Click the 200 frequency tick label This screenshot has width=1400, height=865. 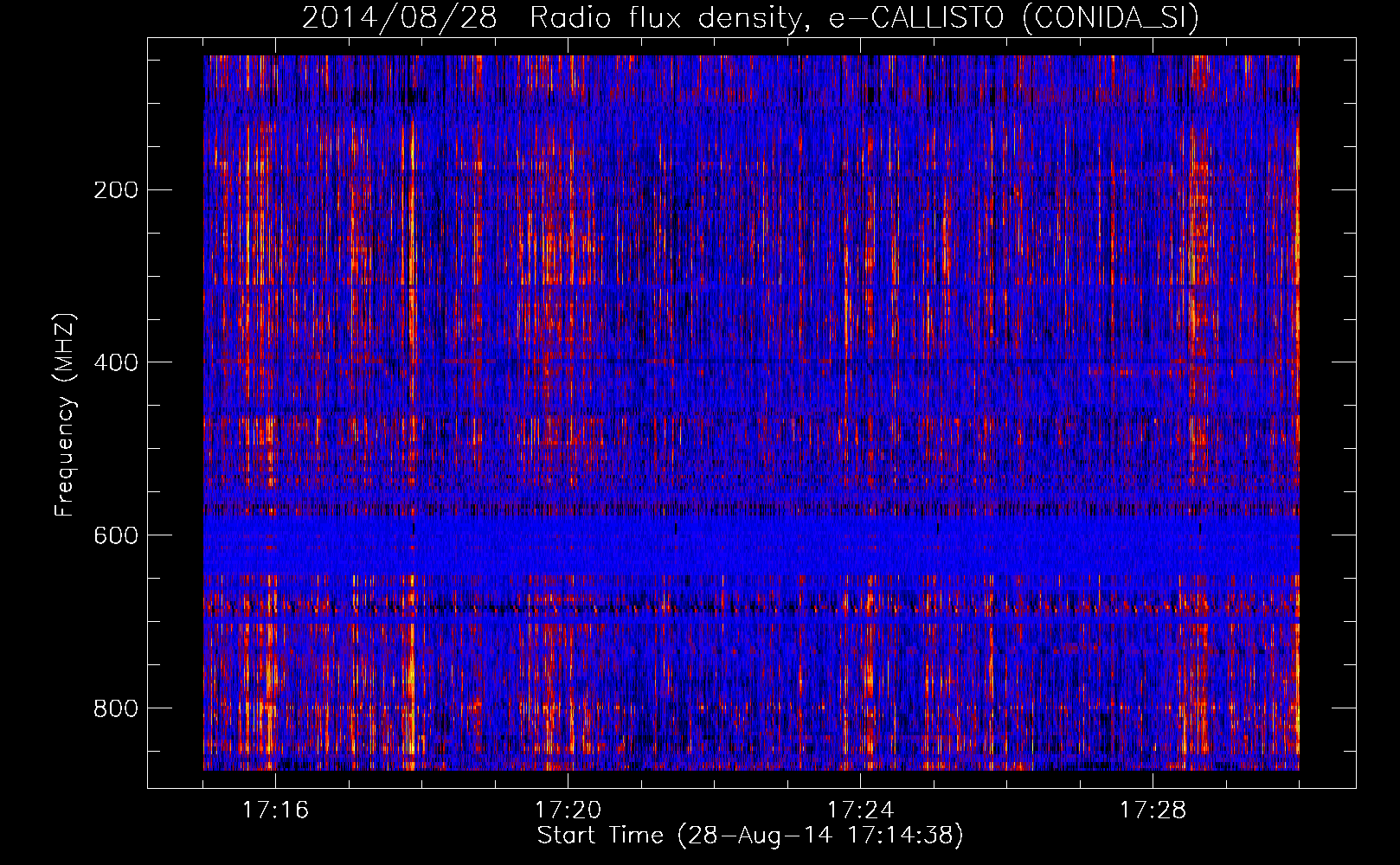click(115, 189)
